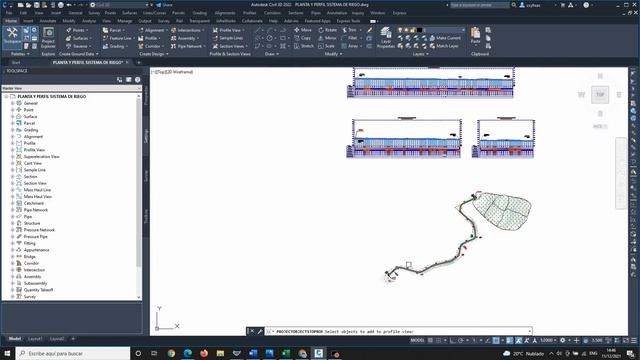
Task: Select the Scale tool
Action: click(327, 46)
